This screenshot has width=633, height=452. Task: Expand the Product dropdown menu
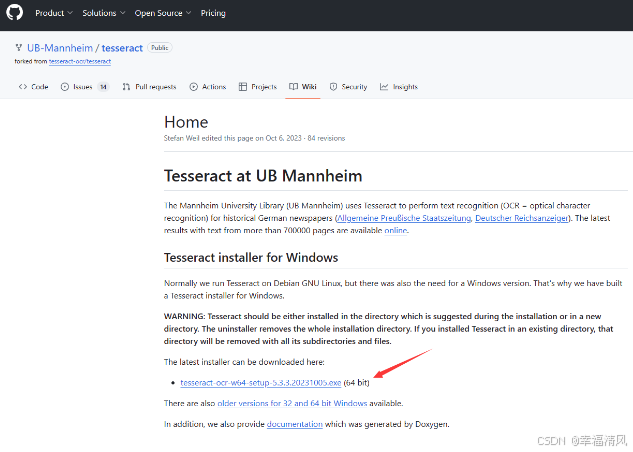pyautogui.click(x=54, y=13)
